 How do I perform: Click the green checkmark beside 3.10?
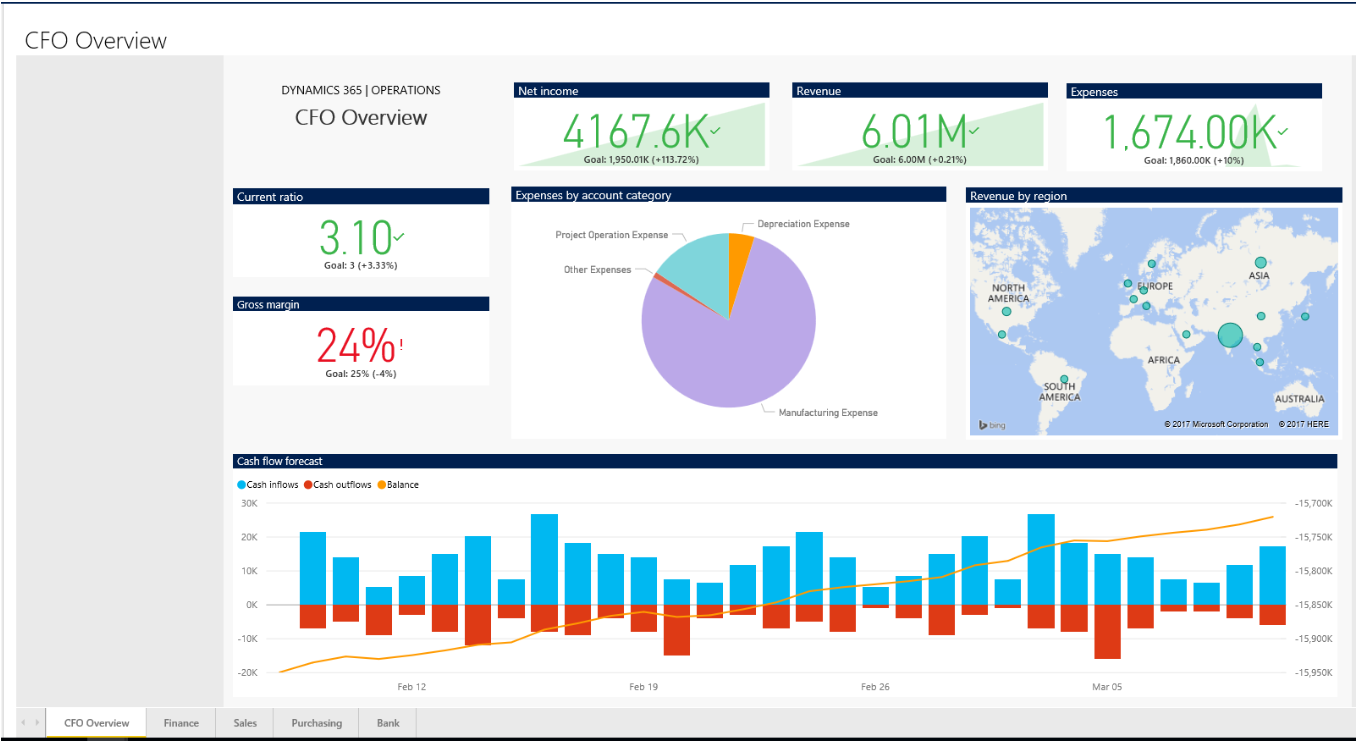click(x=399, y=237)
